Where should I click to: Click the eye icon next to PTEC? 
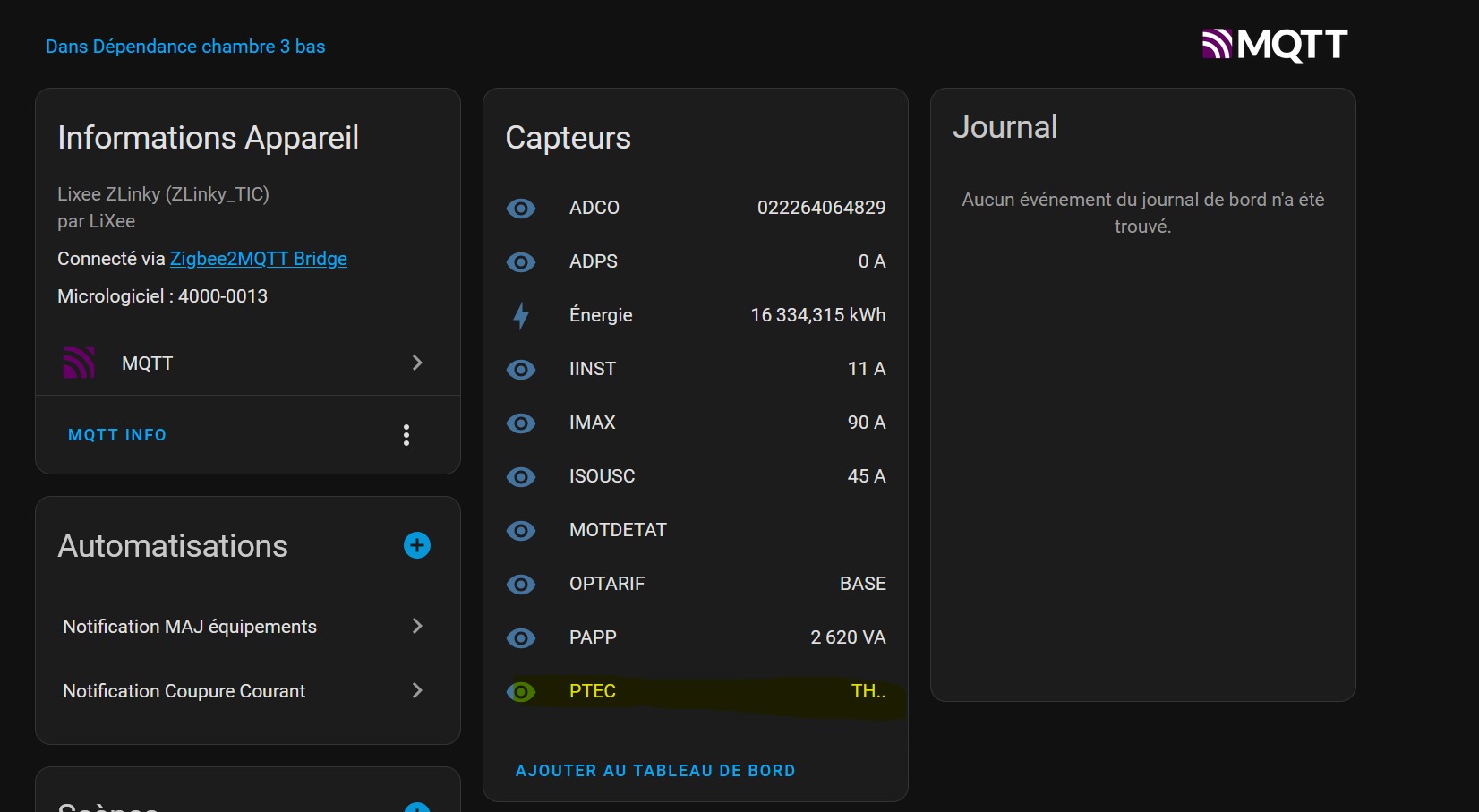(x=521, y=691)
